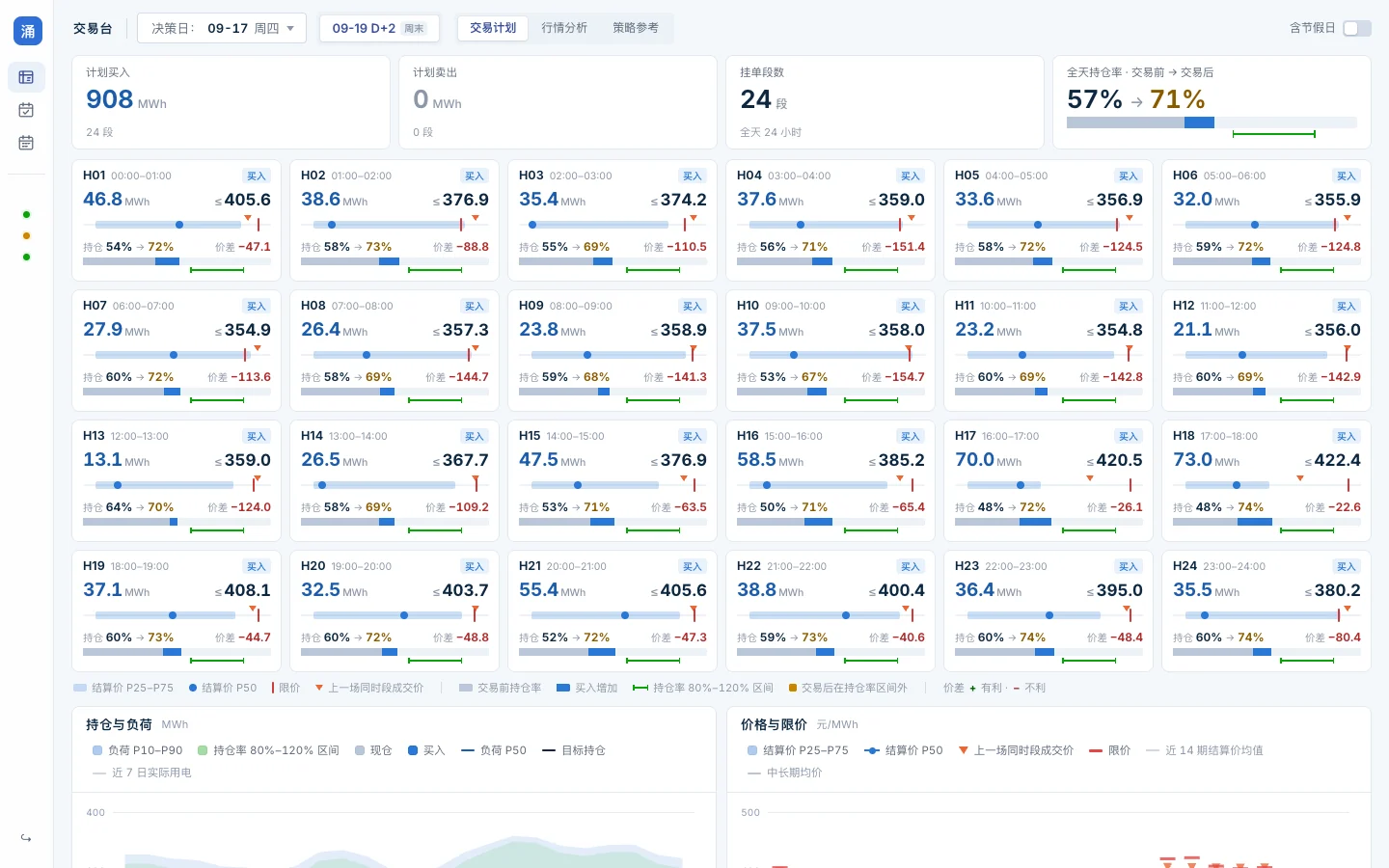This screenshot has height=868, width=1389.
Task: Click the 全天持仓率 progress bar
Action: click(x=1212, y=122)
